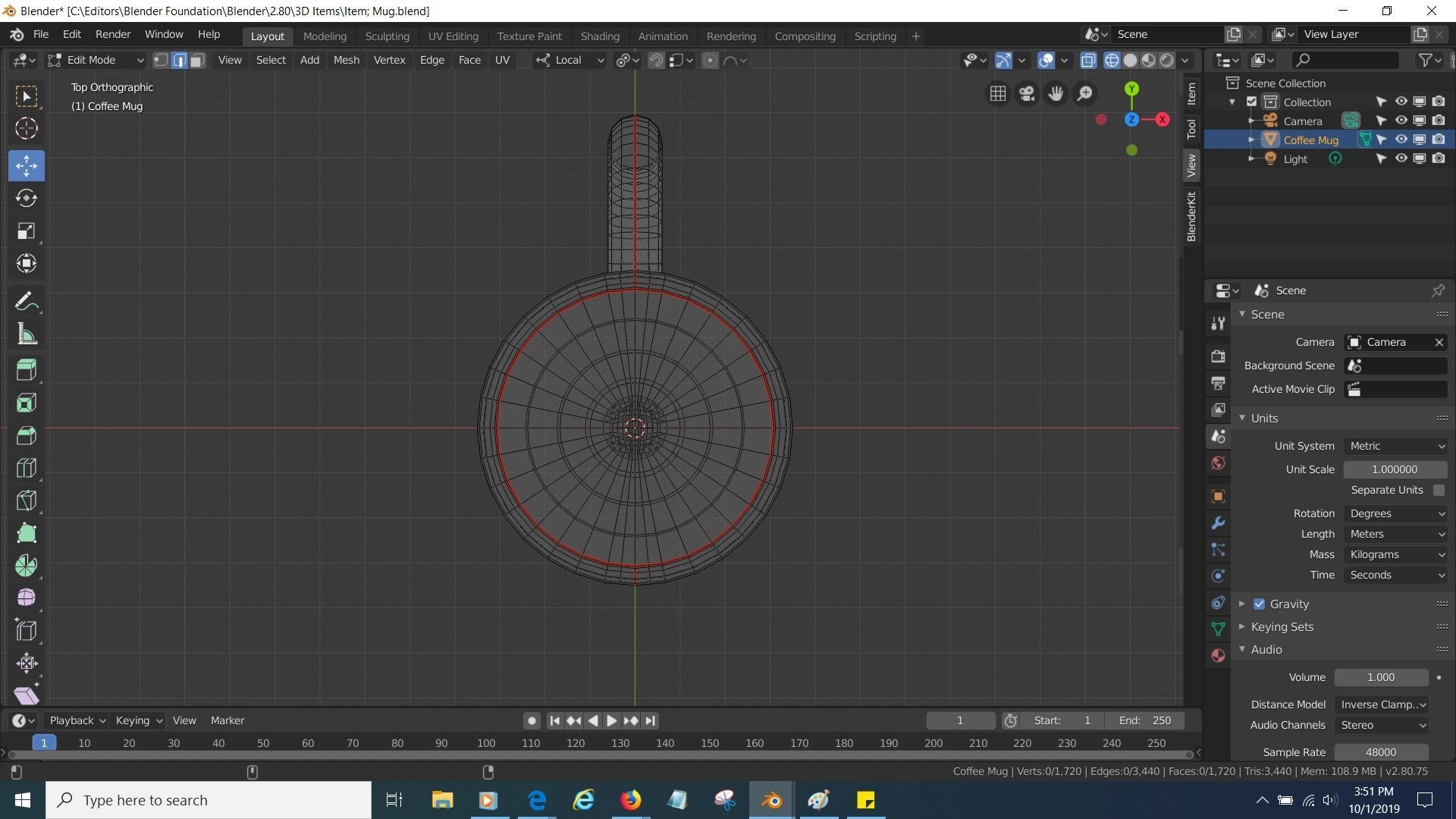Open the Mesh menu
The width and height of the screenshot is (1456, 819).
click(346, 61)
